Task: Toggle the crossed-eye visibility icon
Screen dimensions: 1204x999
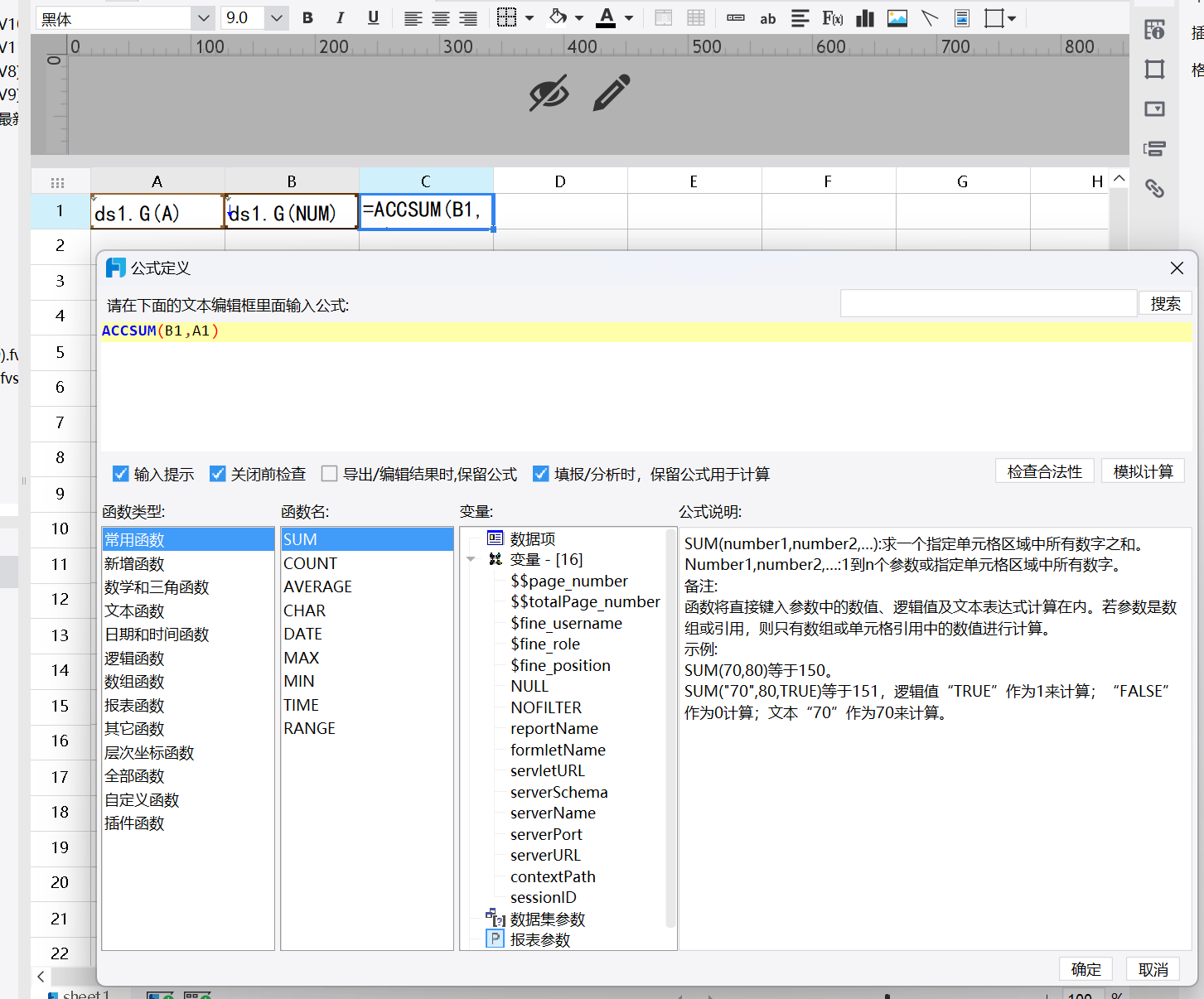Action: 549,93
